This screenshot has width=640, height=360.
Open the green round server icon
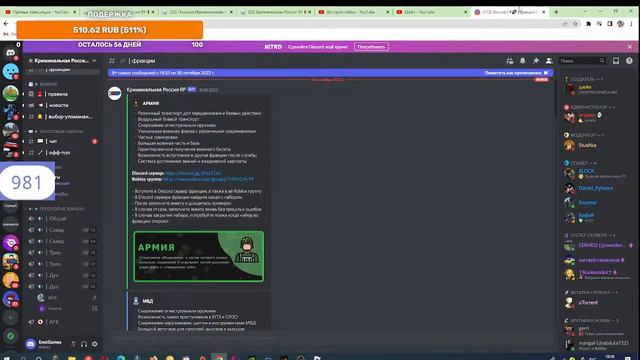(x=11, y=93)
